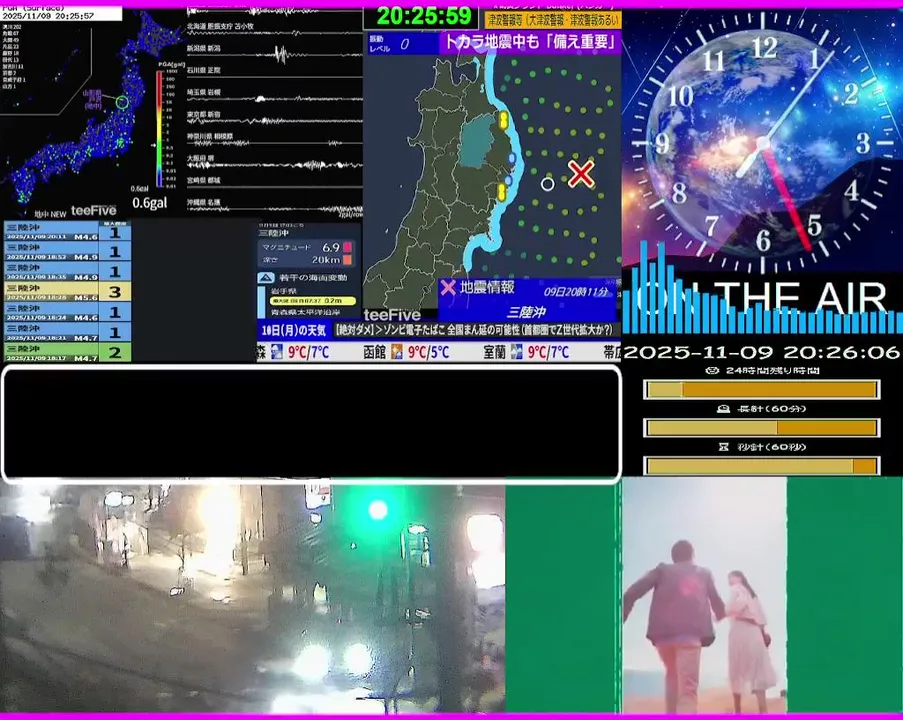Click the 沖縄県 名護 waveform label

[x=204, y=202]
